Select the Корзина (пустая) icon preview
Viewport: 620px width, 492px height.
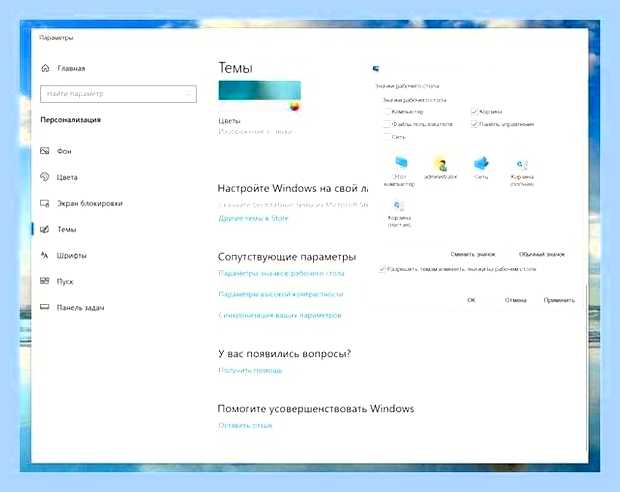[399, 214]
